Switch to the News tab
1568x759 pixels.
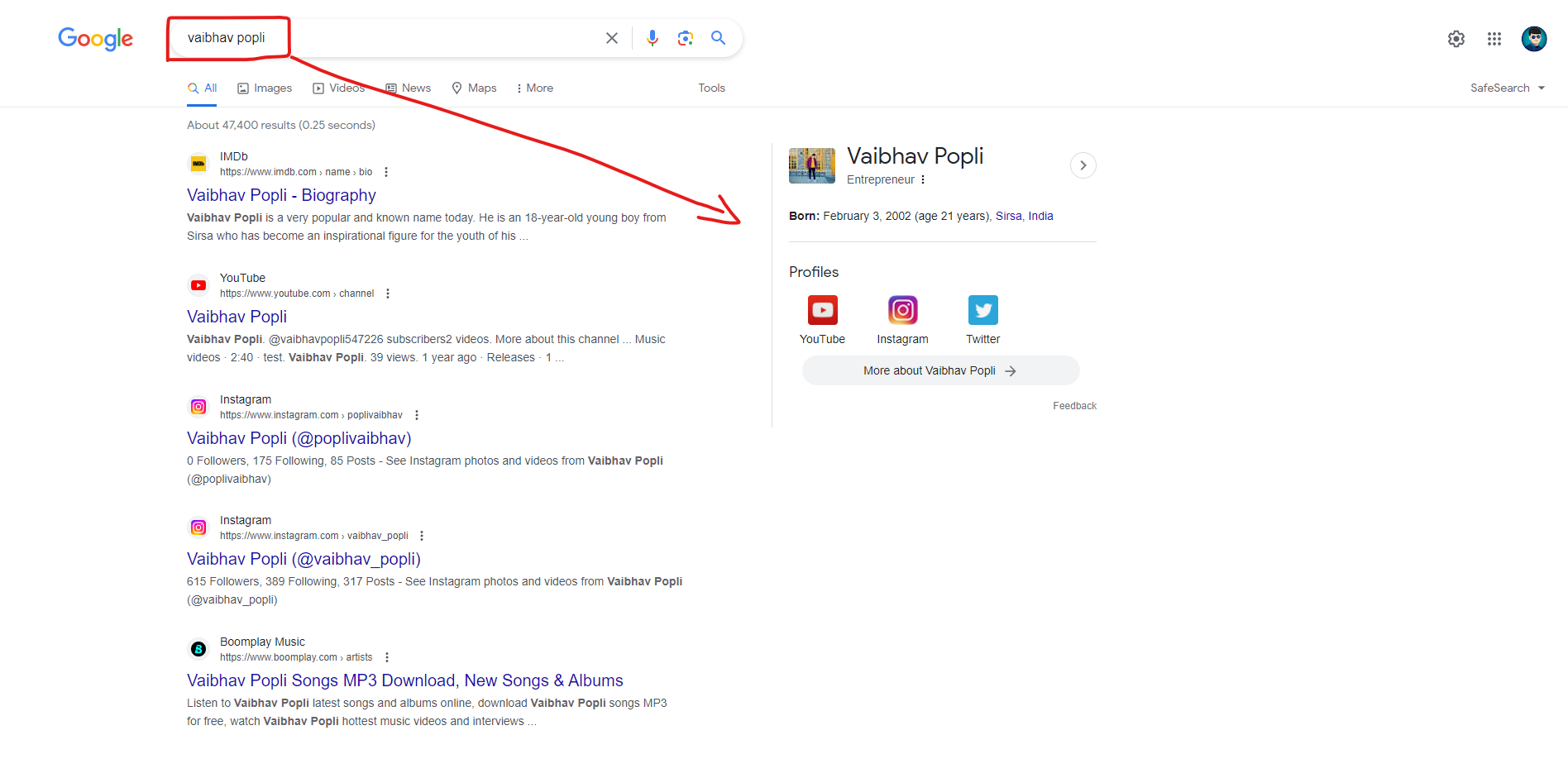408,88
